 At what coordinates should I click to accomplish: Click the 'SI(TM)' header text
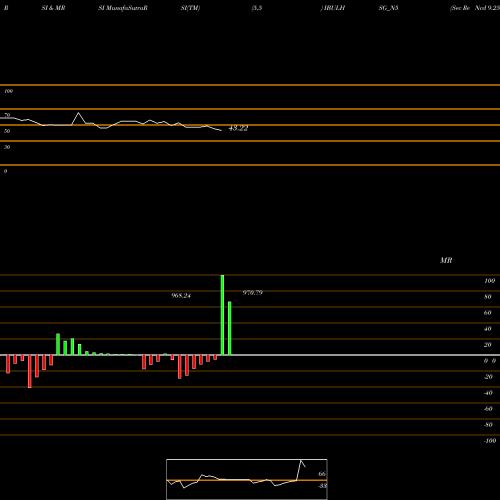190,8
